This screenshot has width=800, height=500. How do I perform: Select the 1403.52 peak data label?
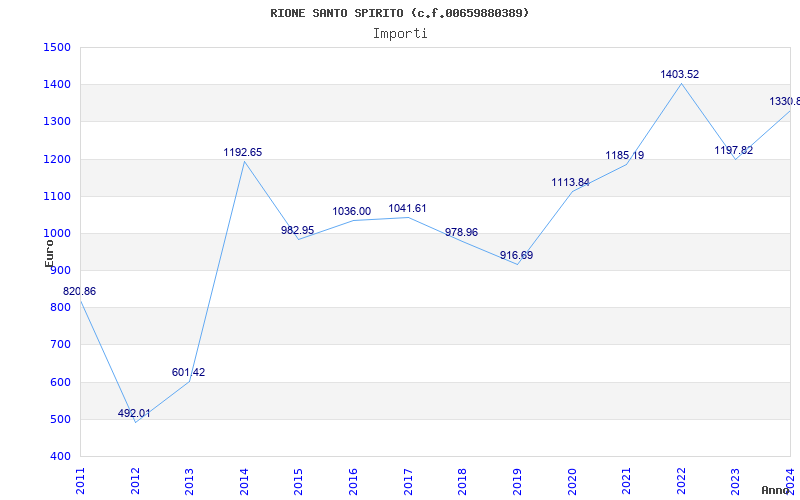[680, 74]
